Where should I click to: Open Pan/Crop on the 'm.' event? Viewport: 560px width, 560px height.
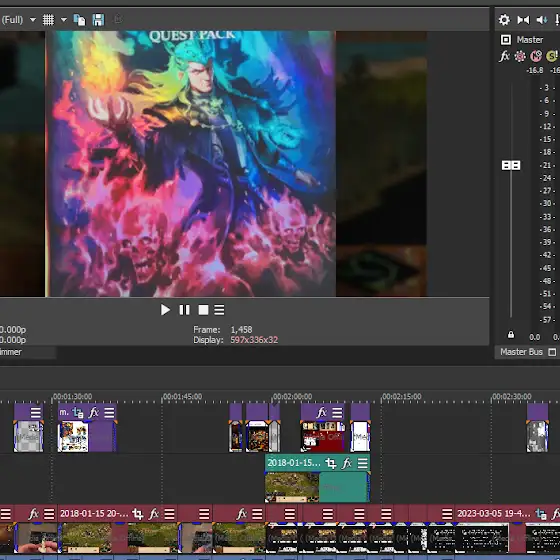click(78, 413)
